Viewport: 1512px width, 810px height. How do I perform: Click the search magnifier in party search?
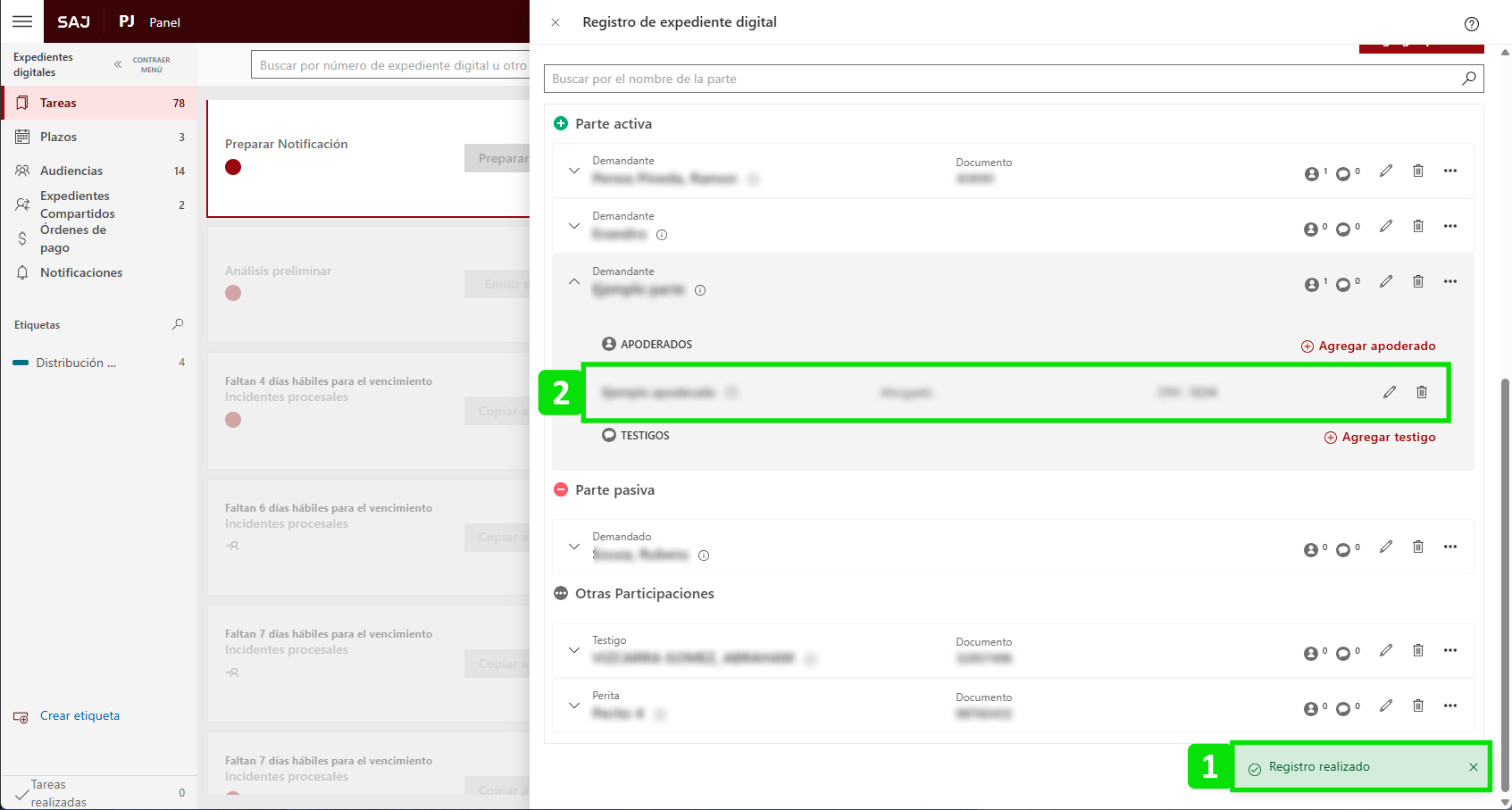[1468, 79]
